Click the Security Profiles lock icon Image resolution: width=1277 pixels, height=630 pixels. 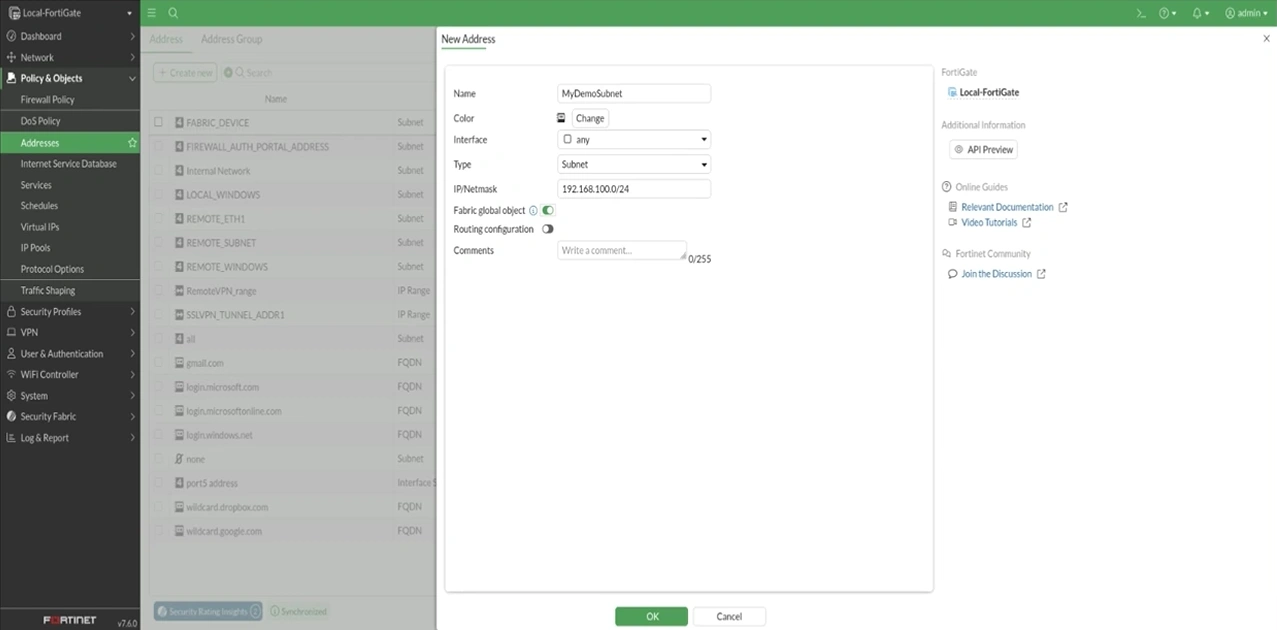point(11,311)
